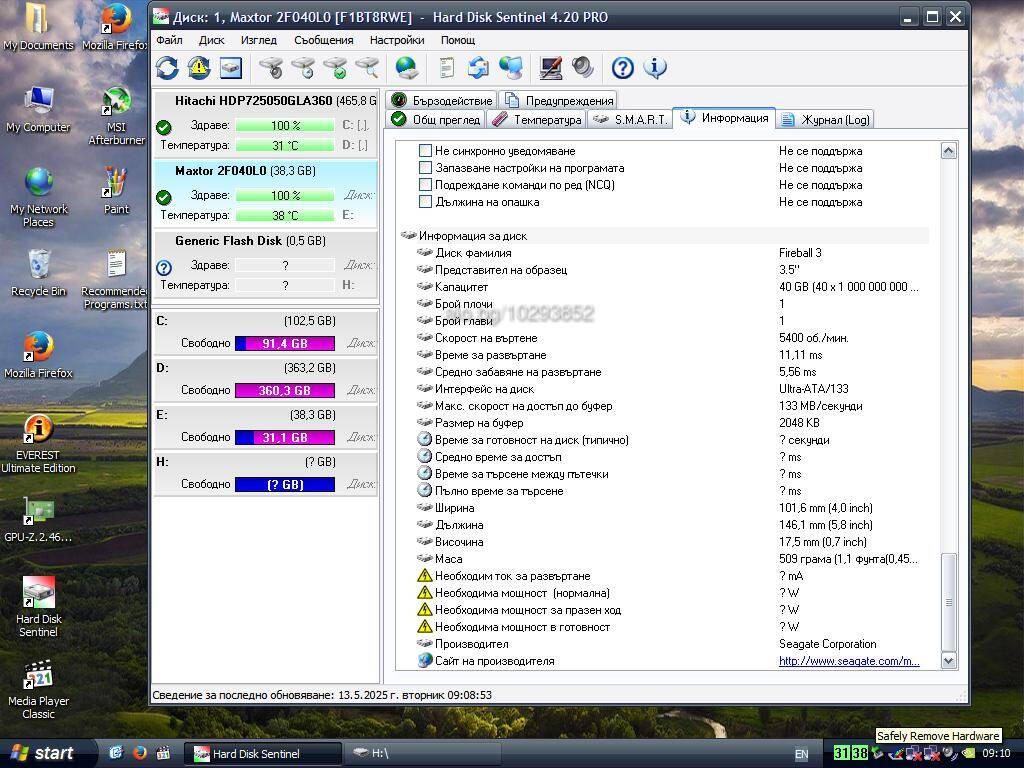Click the scroll down arrow in info panel
Screen dimensions: 1024x768
point(949,661)
